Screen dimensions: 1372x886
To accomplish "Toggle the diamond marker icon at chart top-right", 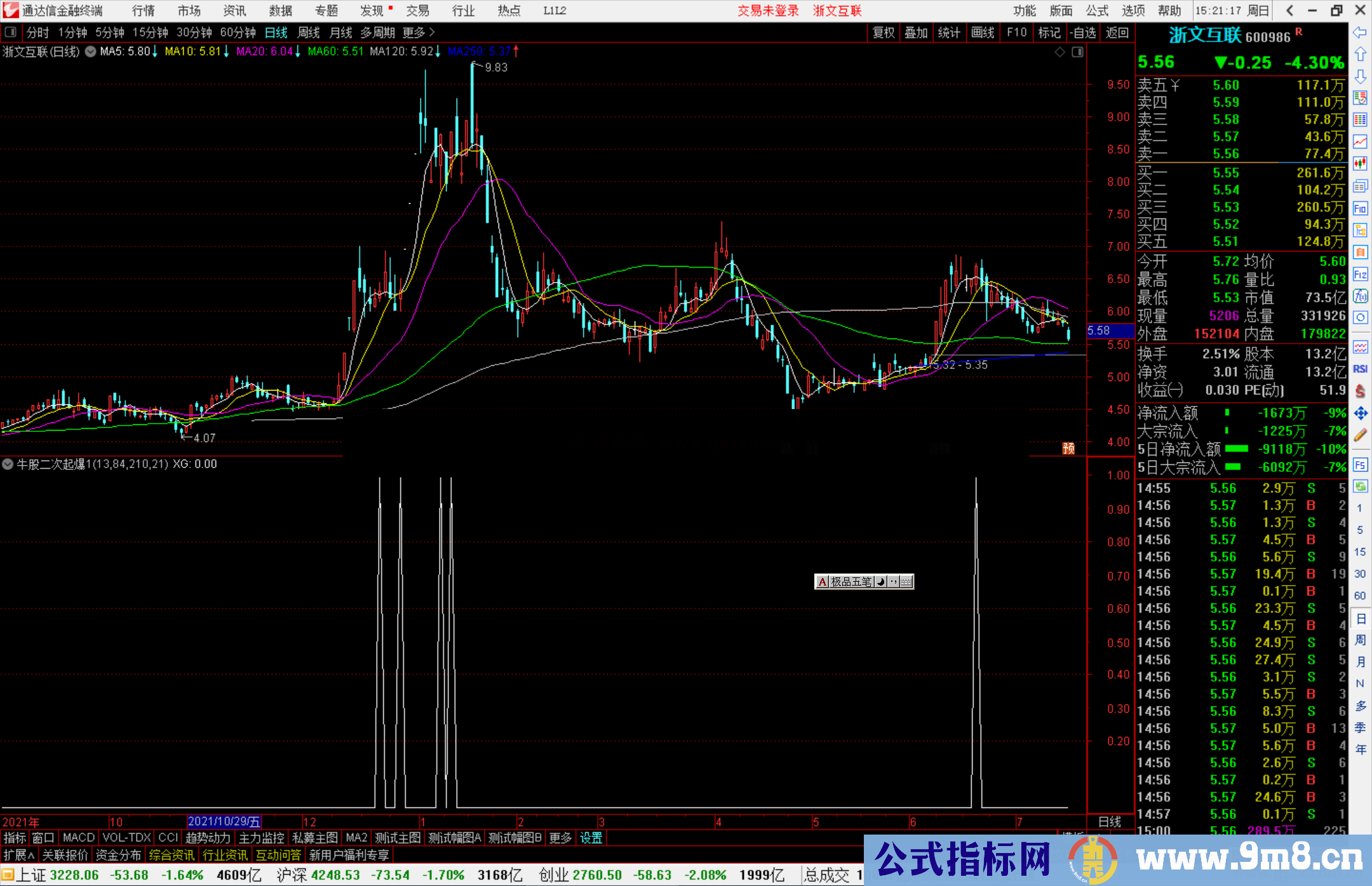I will [x=1059, y=52].
